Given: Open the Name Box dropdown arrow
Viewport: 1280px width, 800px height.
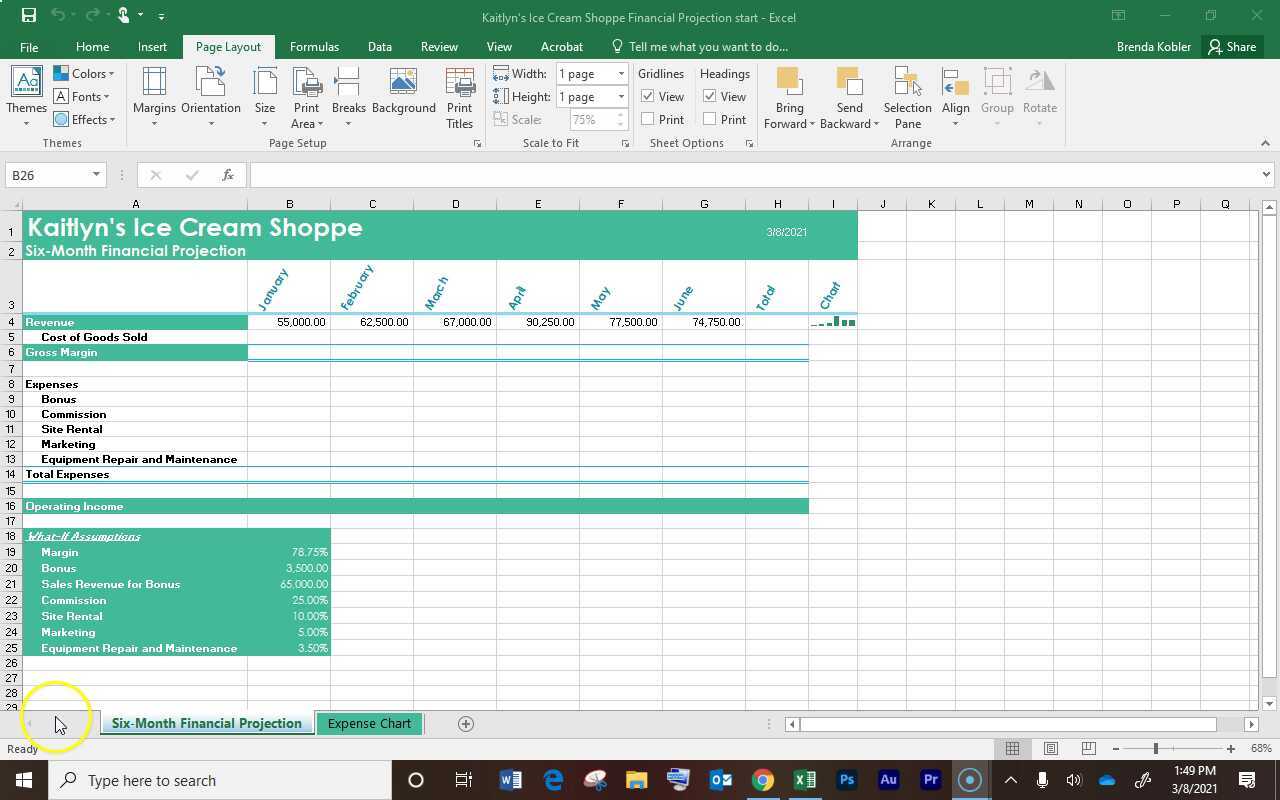Looking at the screenshot, I should [x=96, y=175].
